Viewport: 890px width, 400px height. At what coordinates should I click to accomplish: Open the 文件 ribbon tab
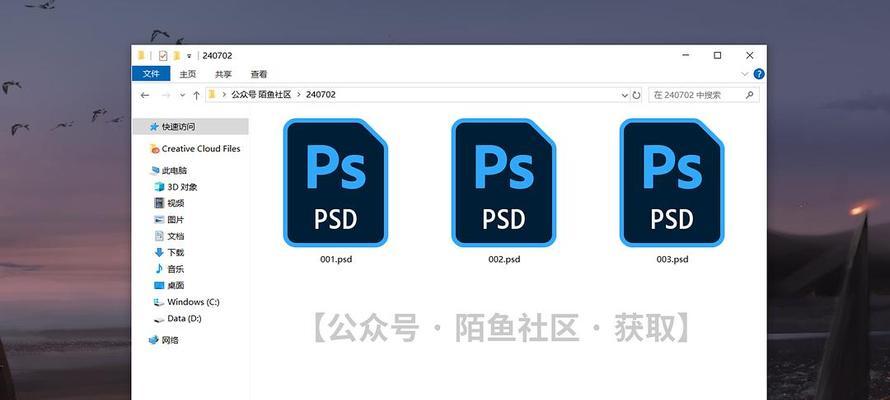pyautogui.click(x=151, y=74)
